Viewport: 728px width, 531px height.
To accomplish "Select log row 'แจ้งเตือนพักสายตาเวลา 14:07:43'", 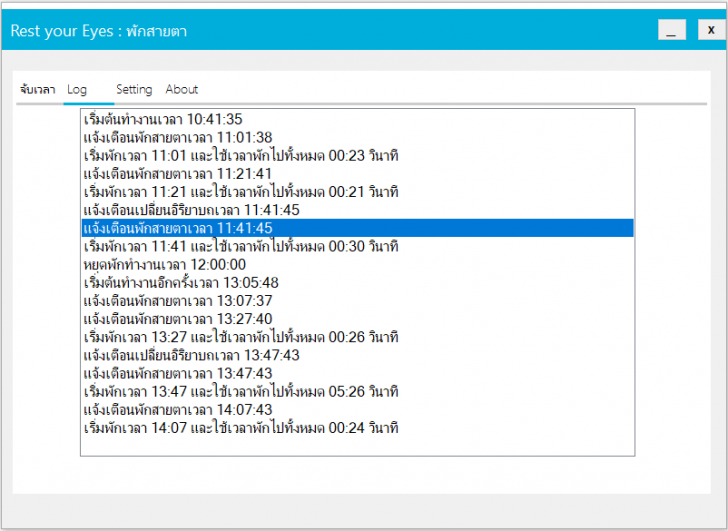I will [x=358, y=409].
